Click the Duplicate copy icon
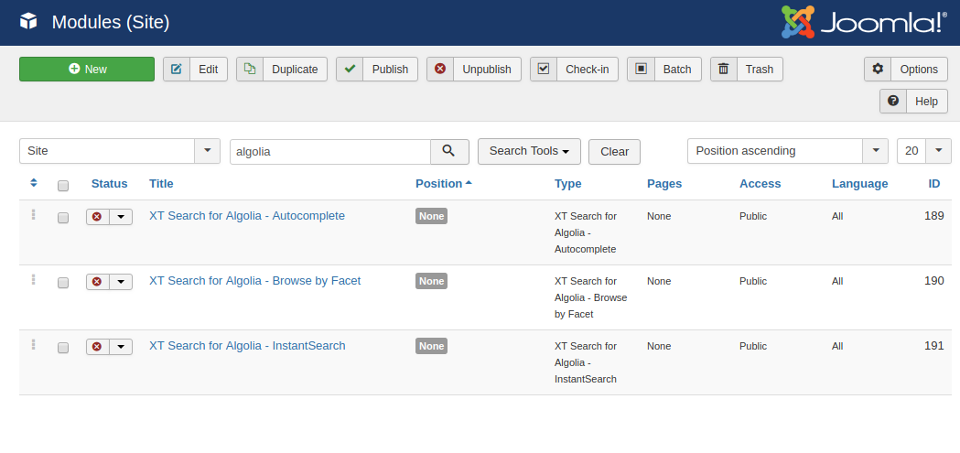Image resolution: width=960 pixels, height=453 pixels. point(250,69)
